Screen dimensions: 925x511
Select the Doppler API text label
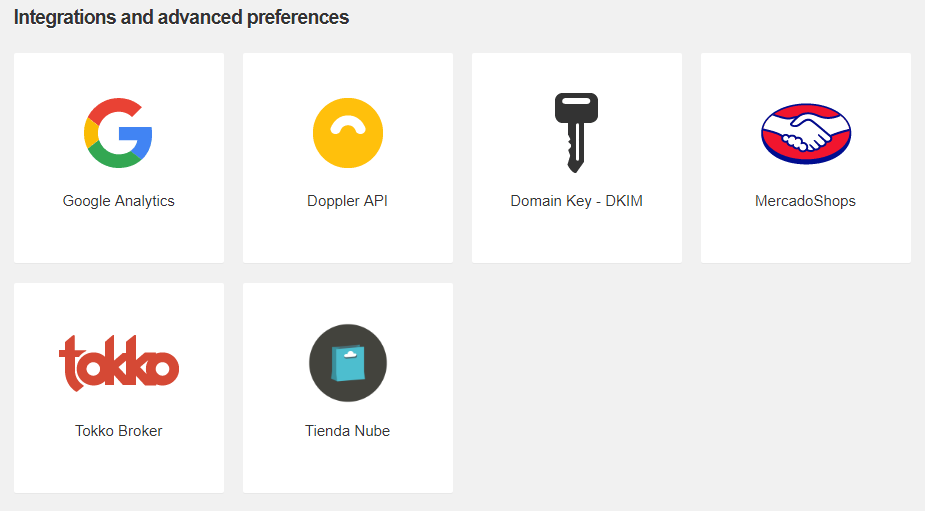[x=347, y=201]
